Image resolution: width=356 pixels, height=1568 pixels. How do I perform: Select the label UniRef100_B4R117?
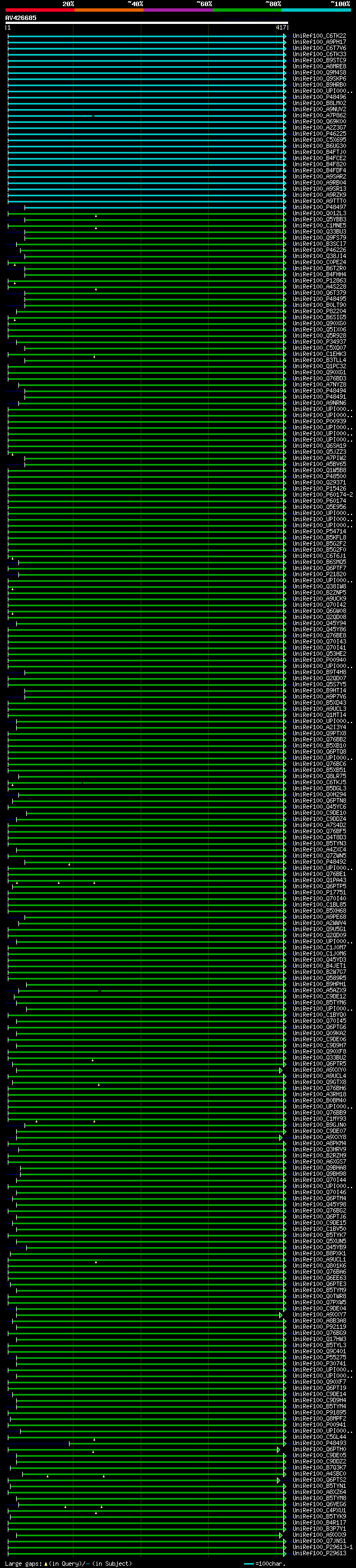click(319, 1523)
